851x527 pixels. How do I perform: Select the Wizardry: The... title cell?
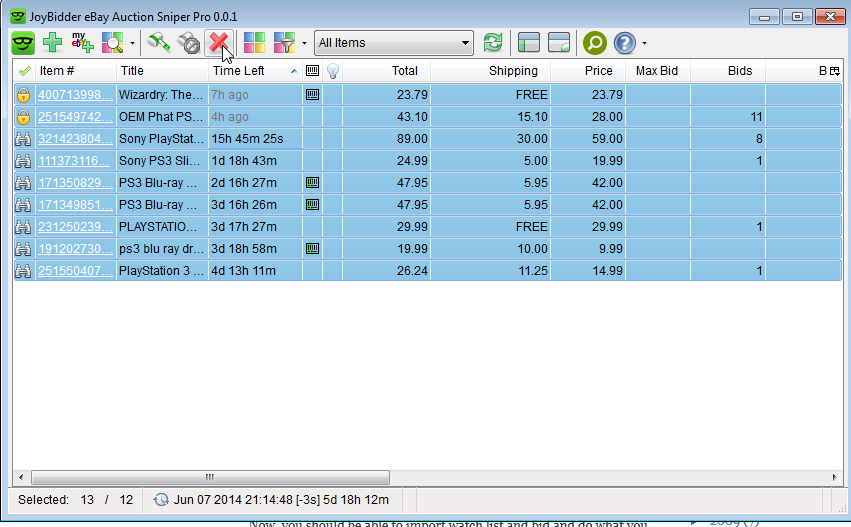(162, 94)
